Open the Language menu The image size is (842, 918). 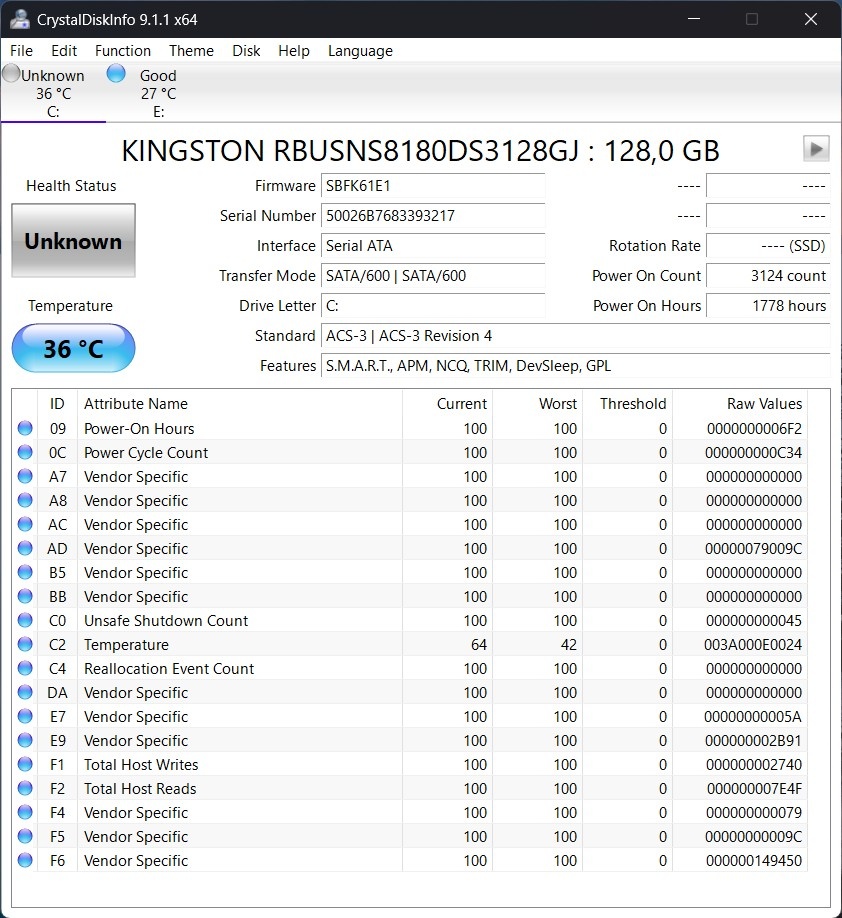pyautogui.click(x=360, y=51)
